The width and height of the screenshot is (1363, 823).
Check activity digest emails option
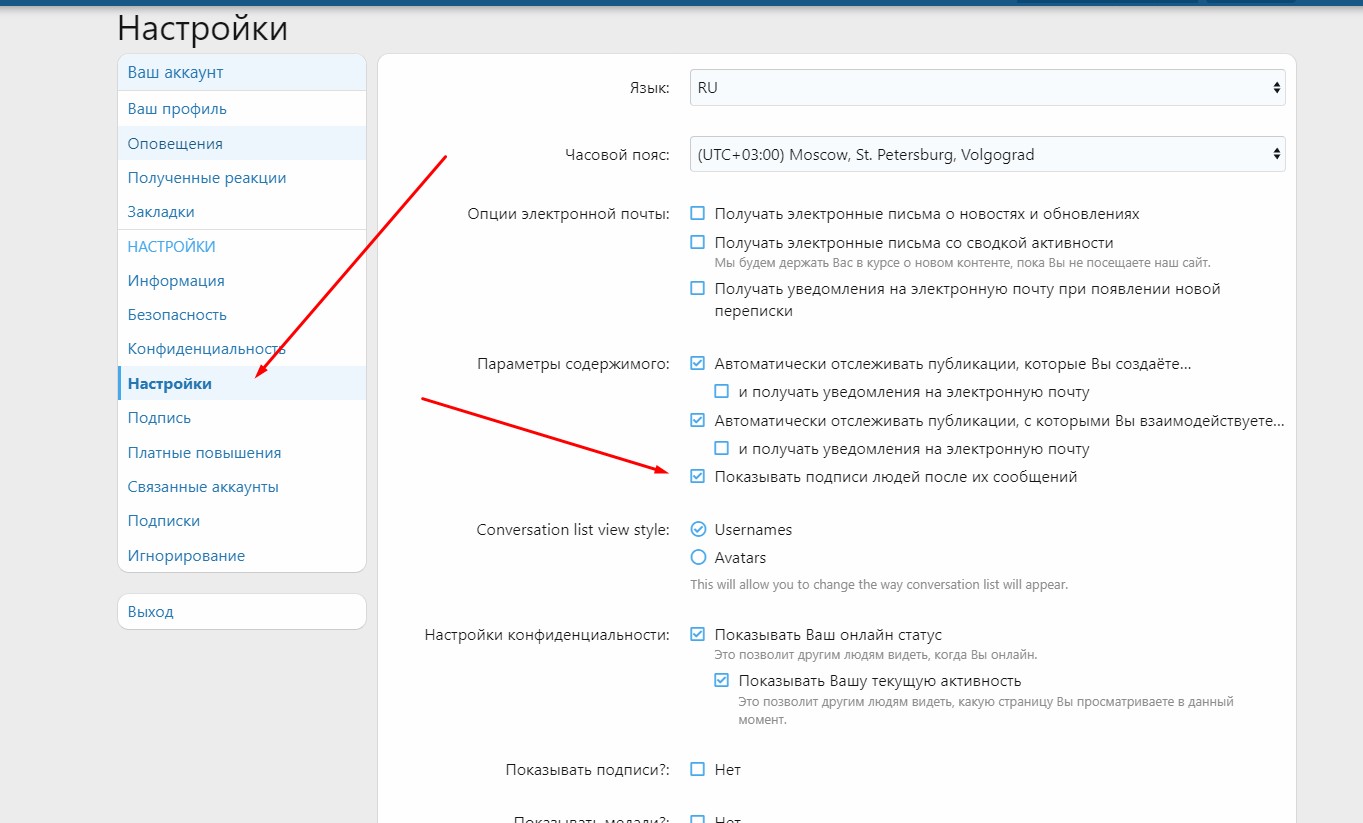click(698, 243)
